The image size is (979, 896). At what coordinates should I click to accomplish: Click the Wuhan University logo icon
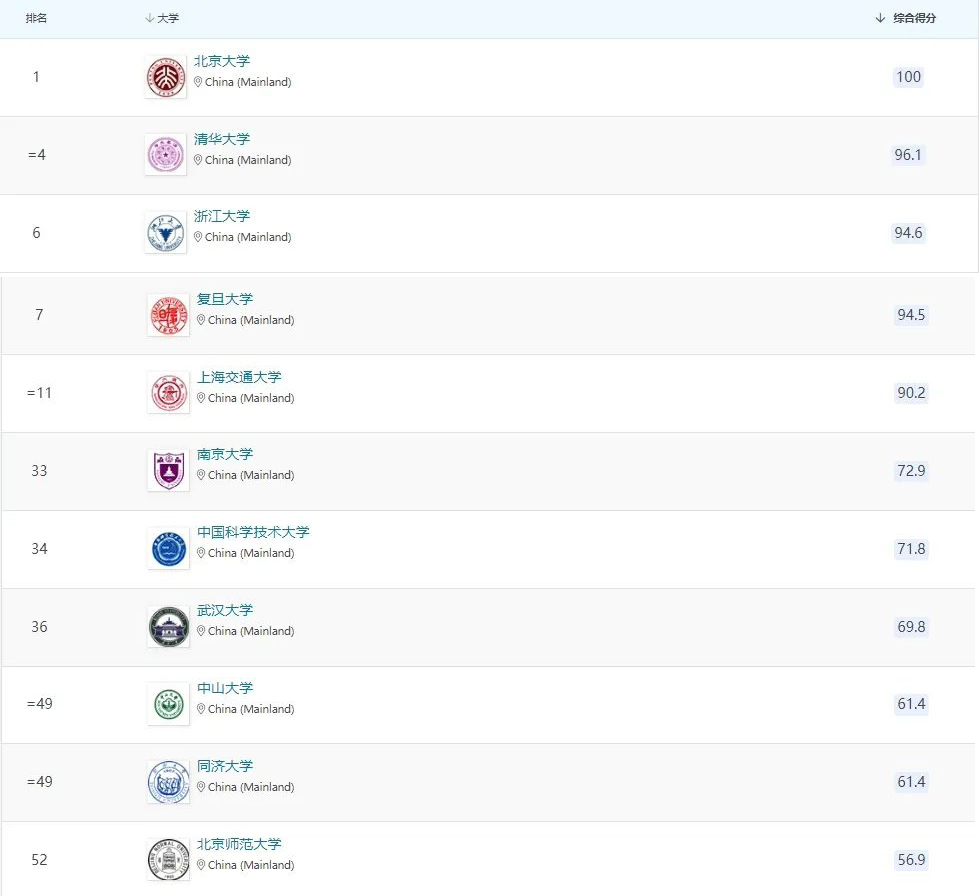(168, 627)
